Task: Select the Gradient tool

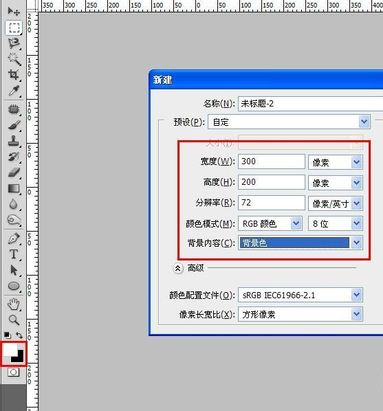Action: click(14, 189)
